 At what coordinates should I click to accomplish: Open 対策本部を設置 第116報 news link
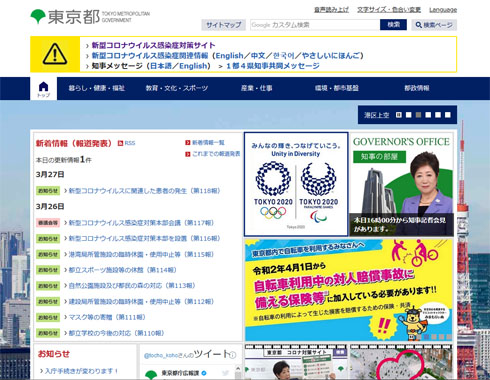pyautogui.click(x=144, y=239)
